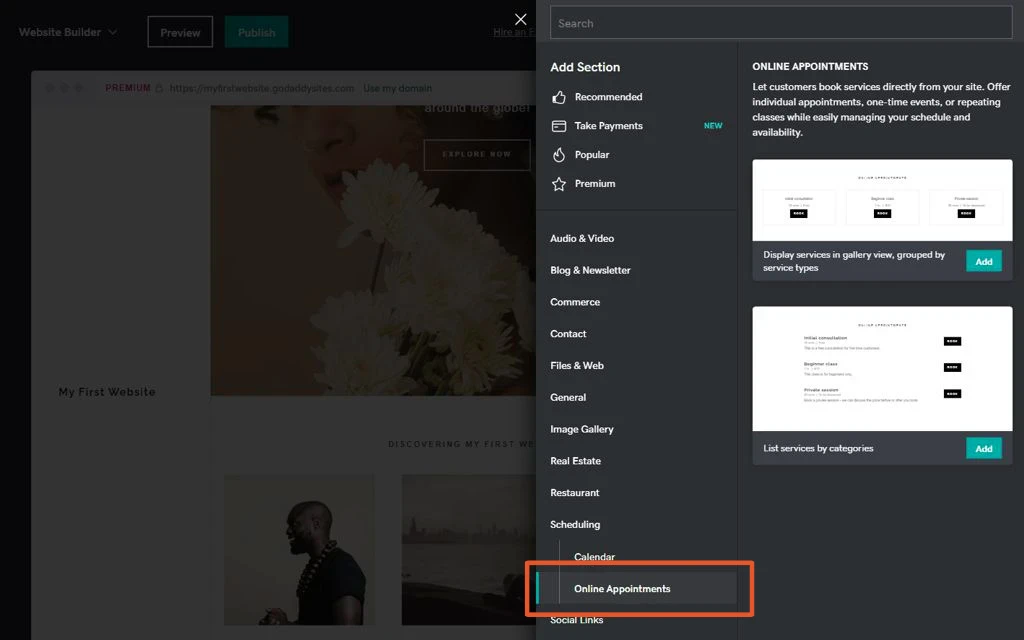Open the Website Builder dropdown
Viewport: 1024px width, 640px height.
[x=68, y=32]
